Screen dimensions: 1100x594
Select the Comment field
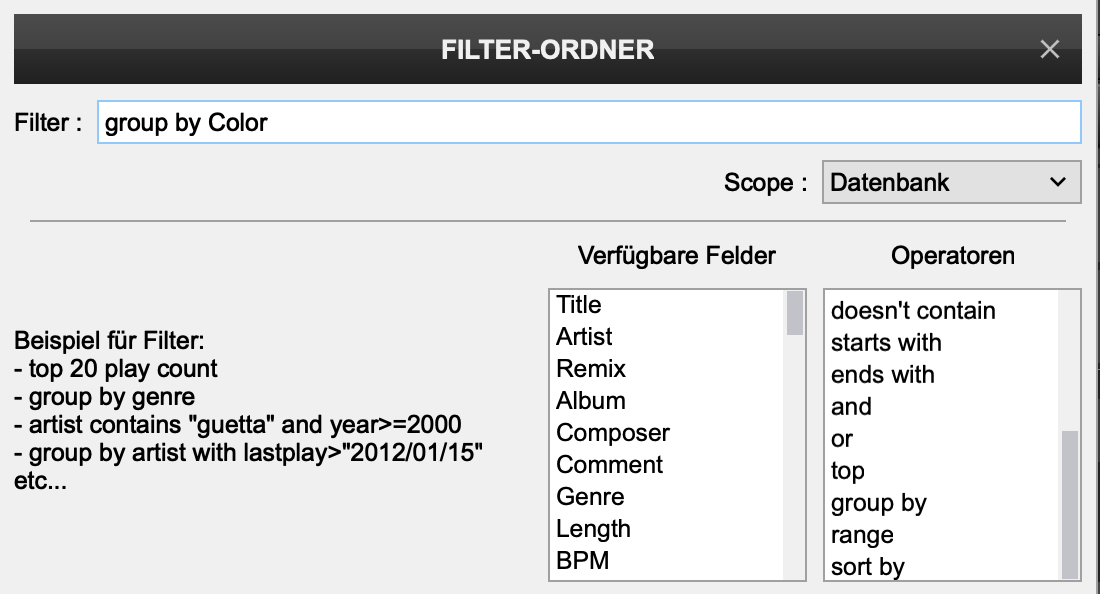click(x=609, y=465)
